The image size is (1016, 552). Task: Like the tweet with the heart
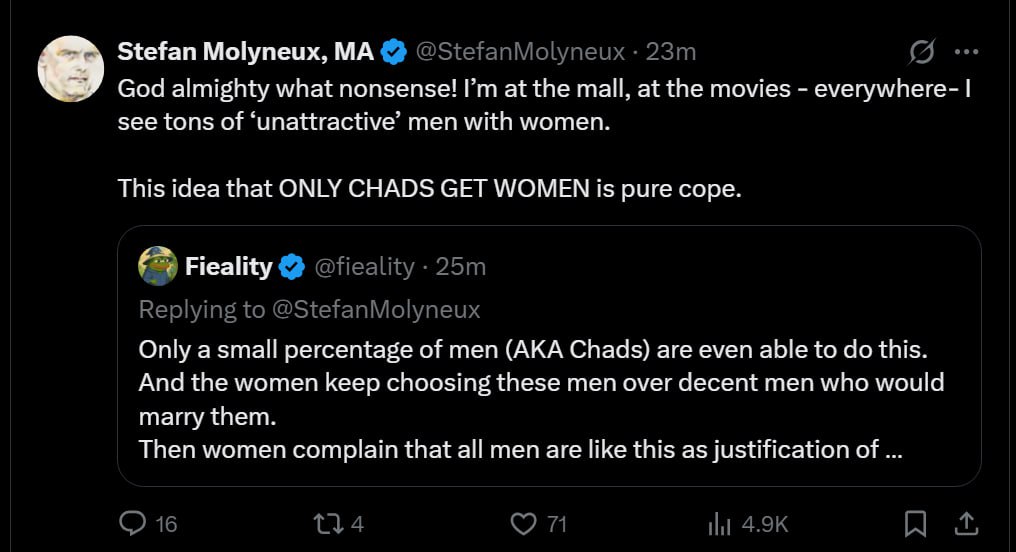coord(524,523)
